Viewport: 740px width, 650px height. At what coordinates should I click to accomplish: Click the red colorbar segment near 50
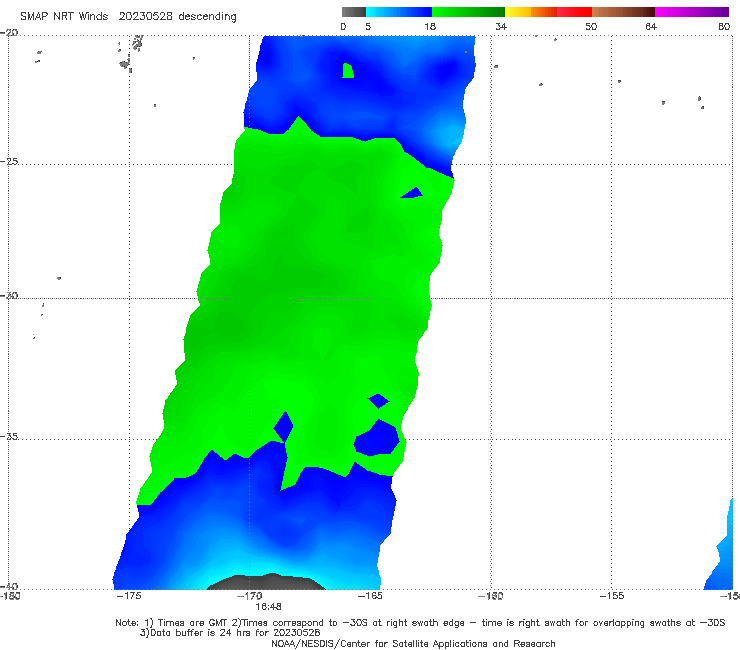[574, 12]
